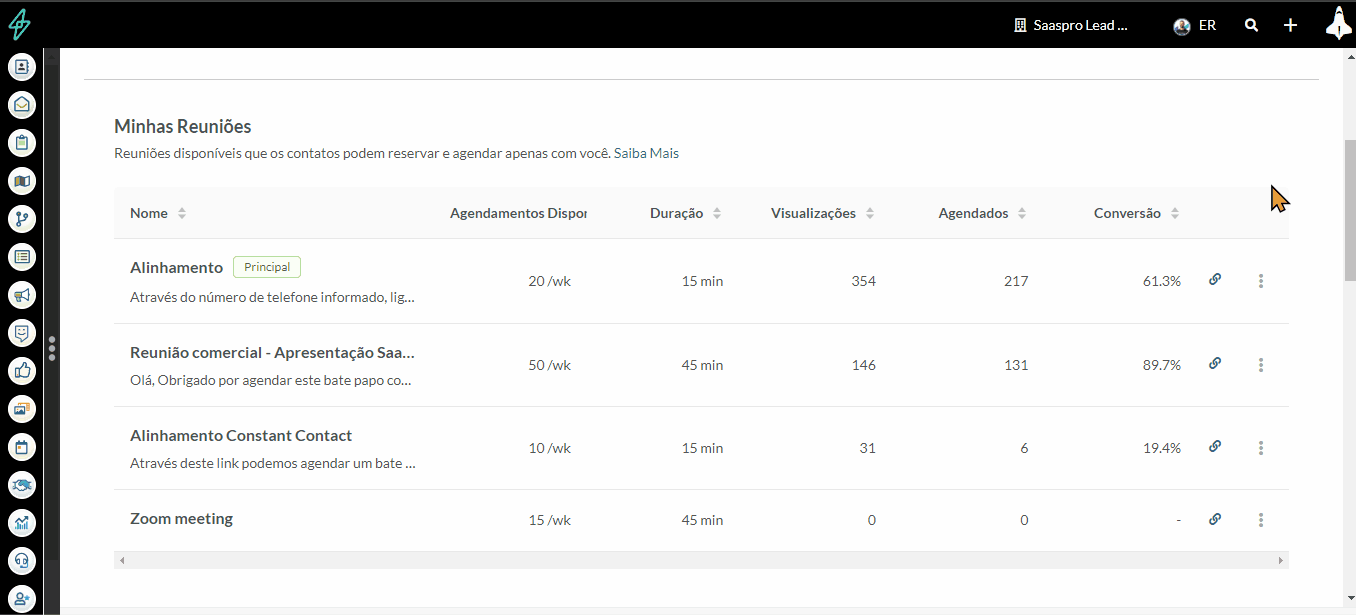
Task: Click the plus icon in top bar
Action: point(1291,25)
